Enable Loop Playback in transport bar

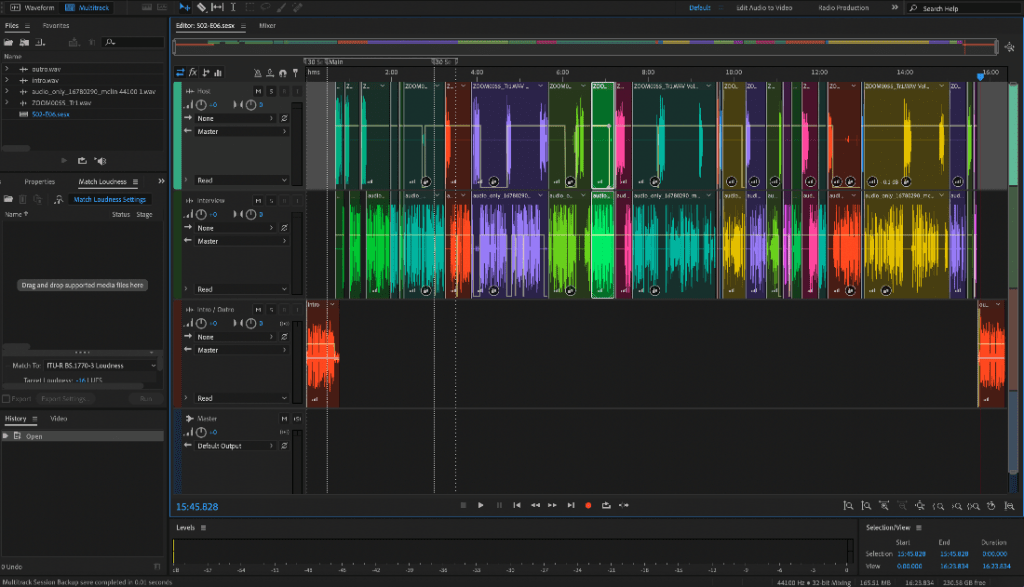pyautogui.click(x=606, y=505)
